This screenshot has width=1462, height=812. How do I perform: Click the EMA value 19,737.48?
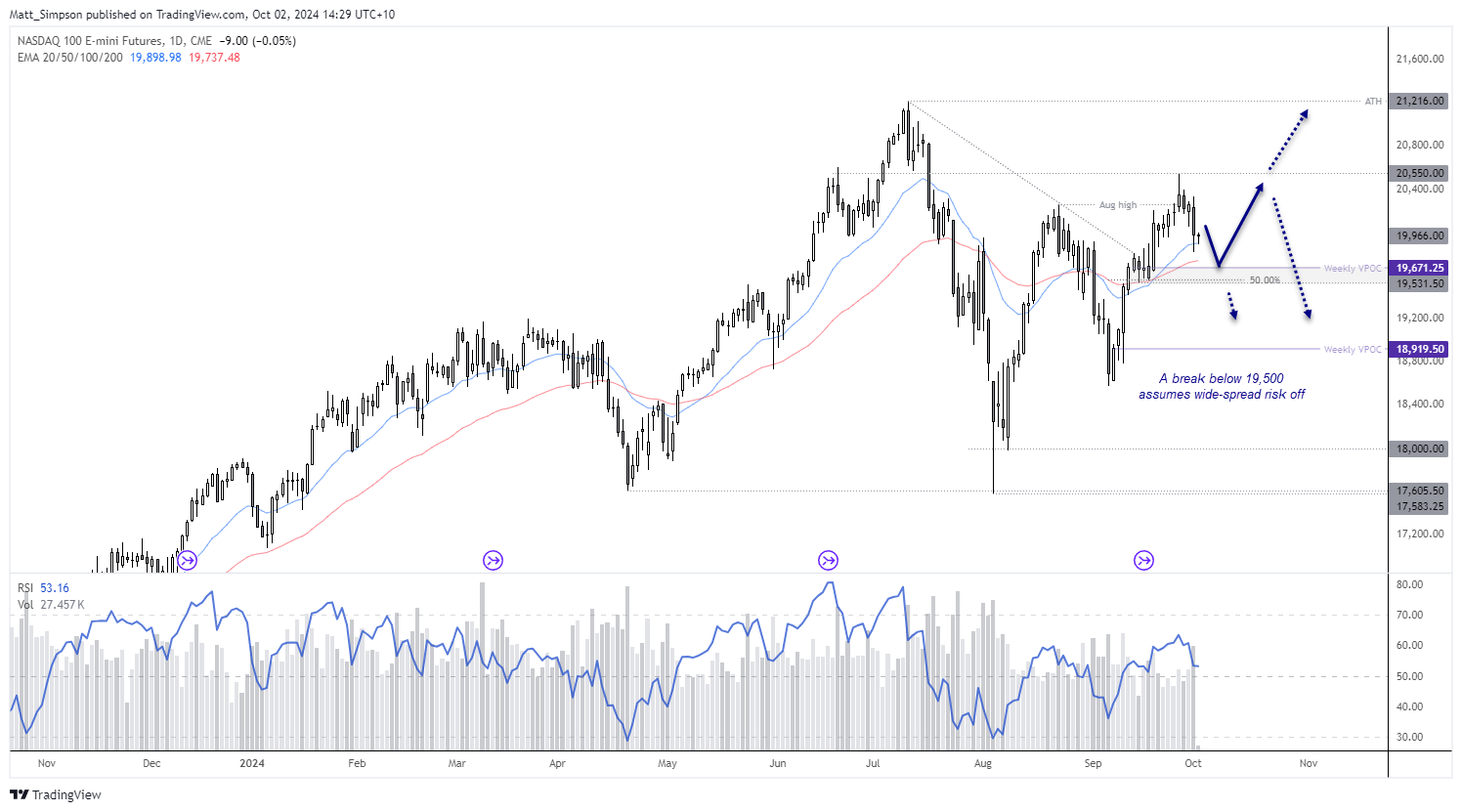click(214, 58)
